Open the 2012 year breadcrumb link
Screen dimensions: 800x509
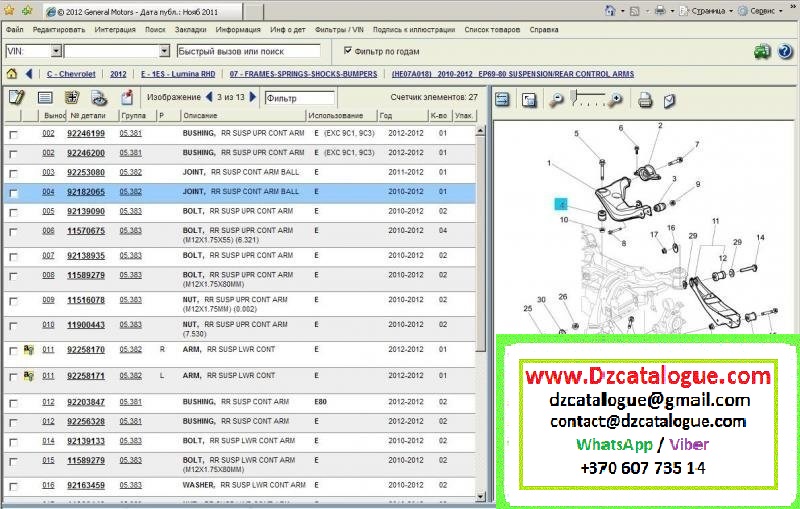coord(118,74)
